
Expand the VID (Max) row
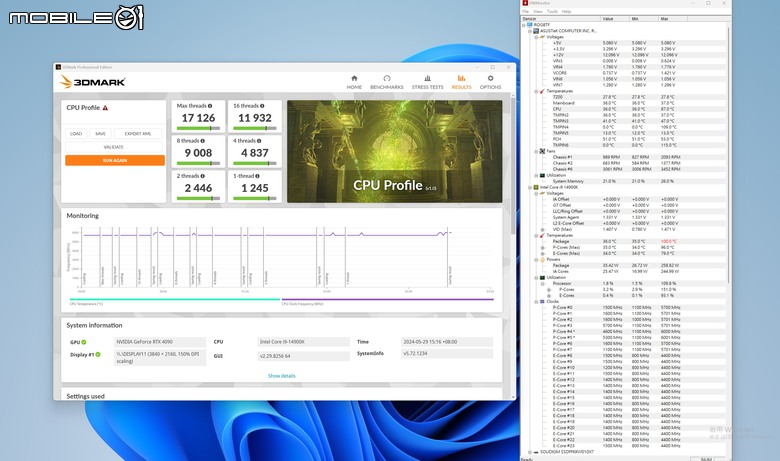(543, 230)
